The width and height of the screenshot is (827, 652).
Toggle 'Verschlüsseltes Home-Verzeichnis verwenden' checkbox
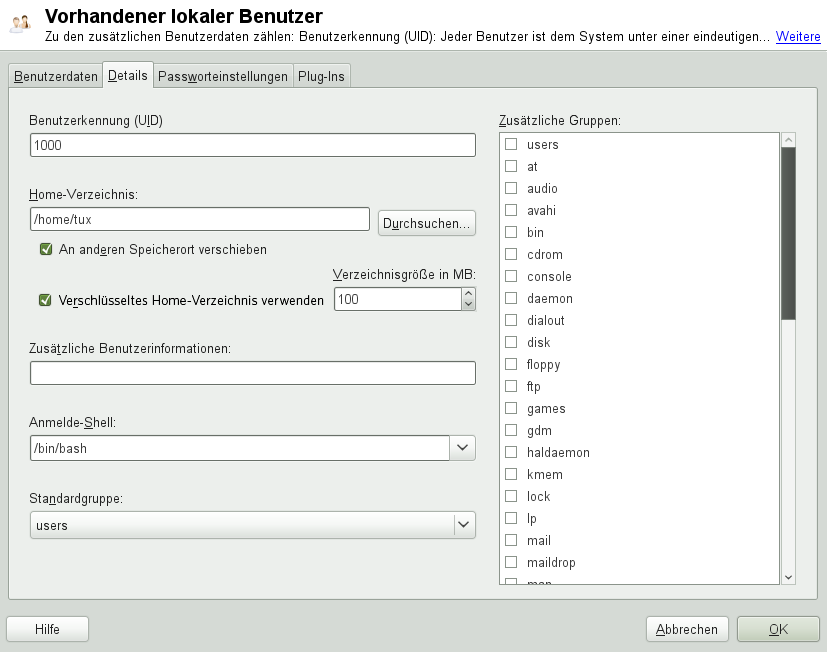click(x=45, y=299)
